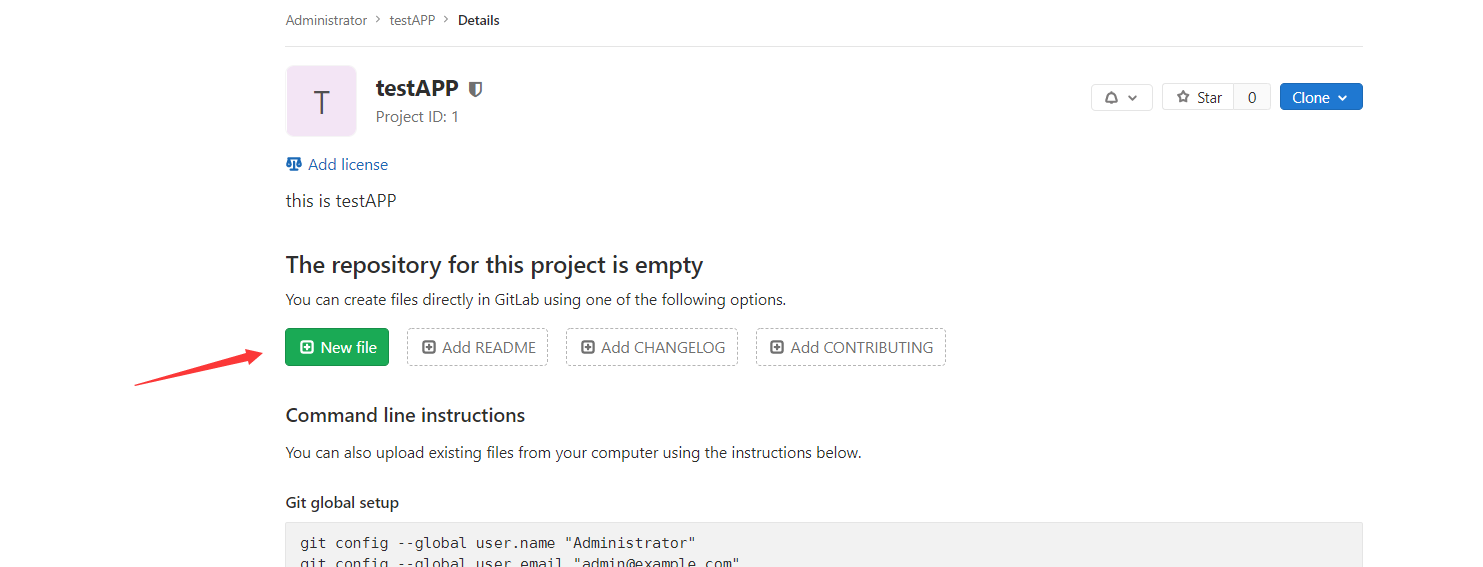Click the New file button

(x=337, y=347)
